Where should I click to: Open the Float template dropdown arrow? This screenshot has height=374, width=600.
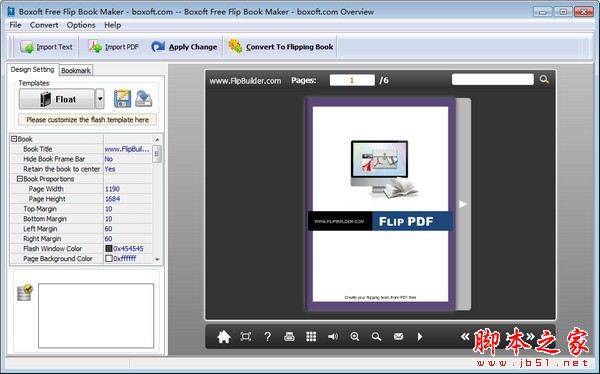pos(100,99)
